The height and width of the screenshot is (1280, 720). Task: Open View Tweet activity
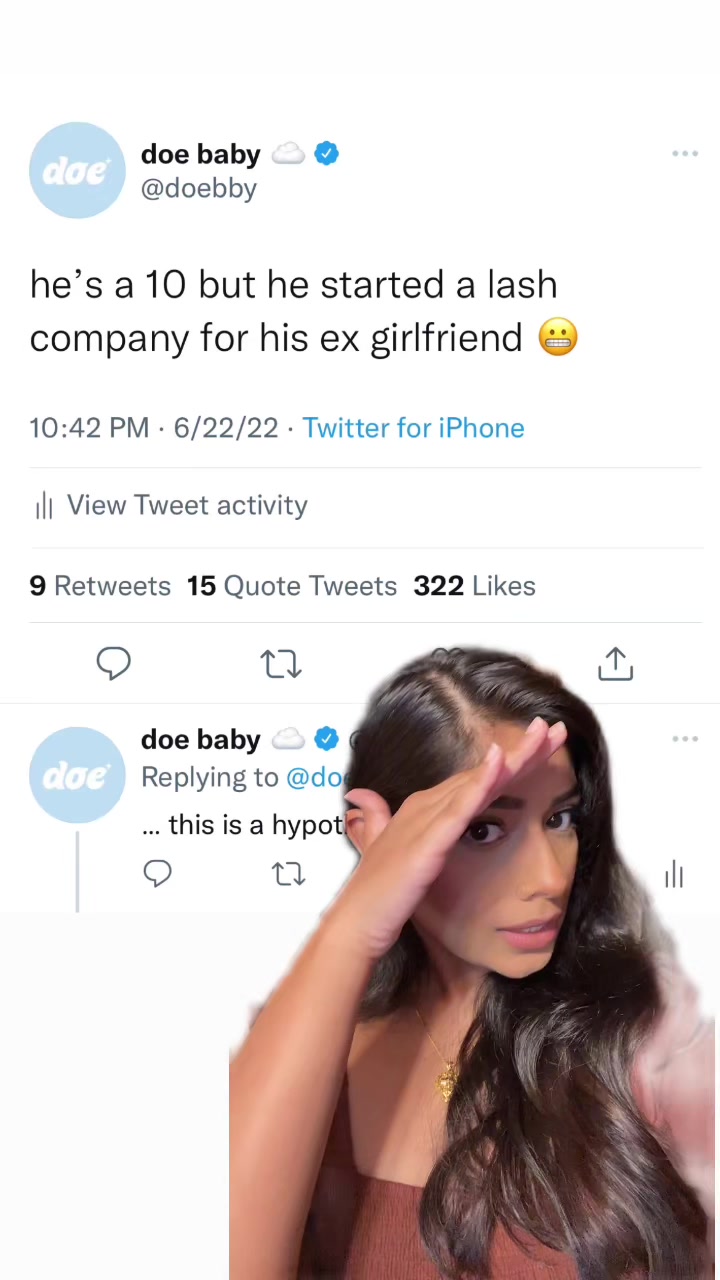click(x=187, y=506)
